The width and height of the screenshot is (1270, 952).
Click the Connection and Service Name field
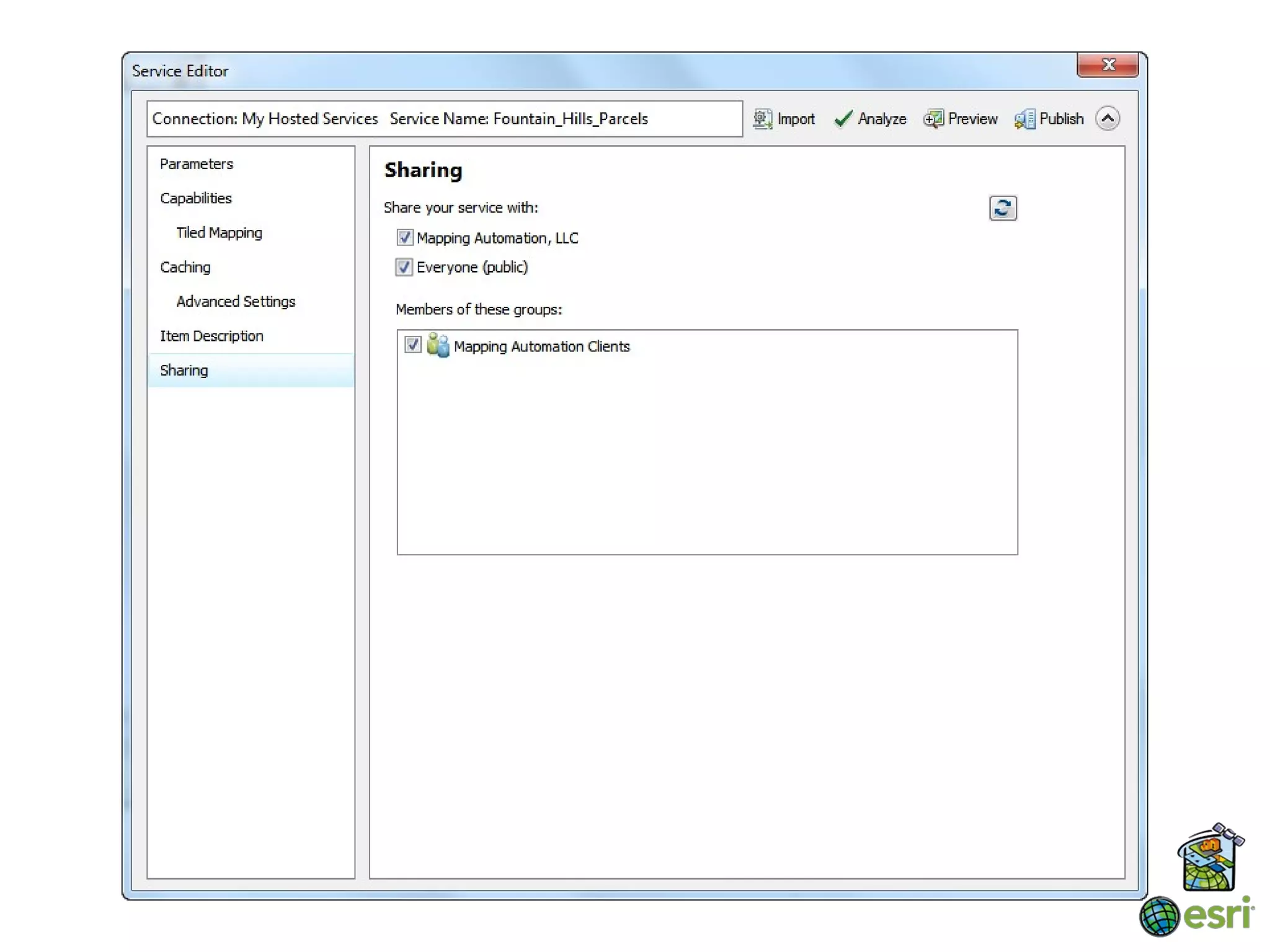444,118
